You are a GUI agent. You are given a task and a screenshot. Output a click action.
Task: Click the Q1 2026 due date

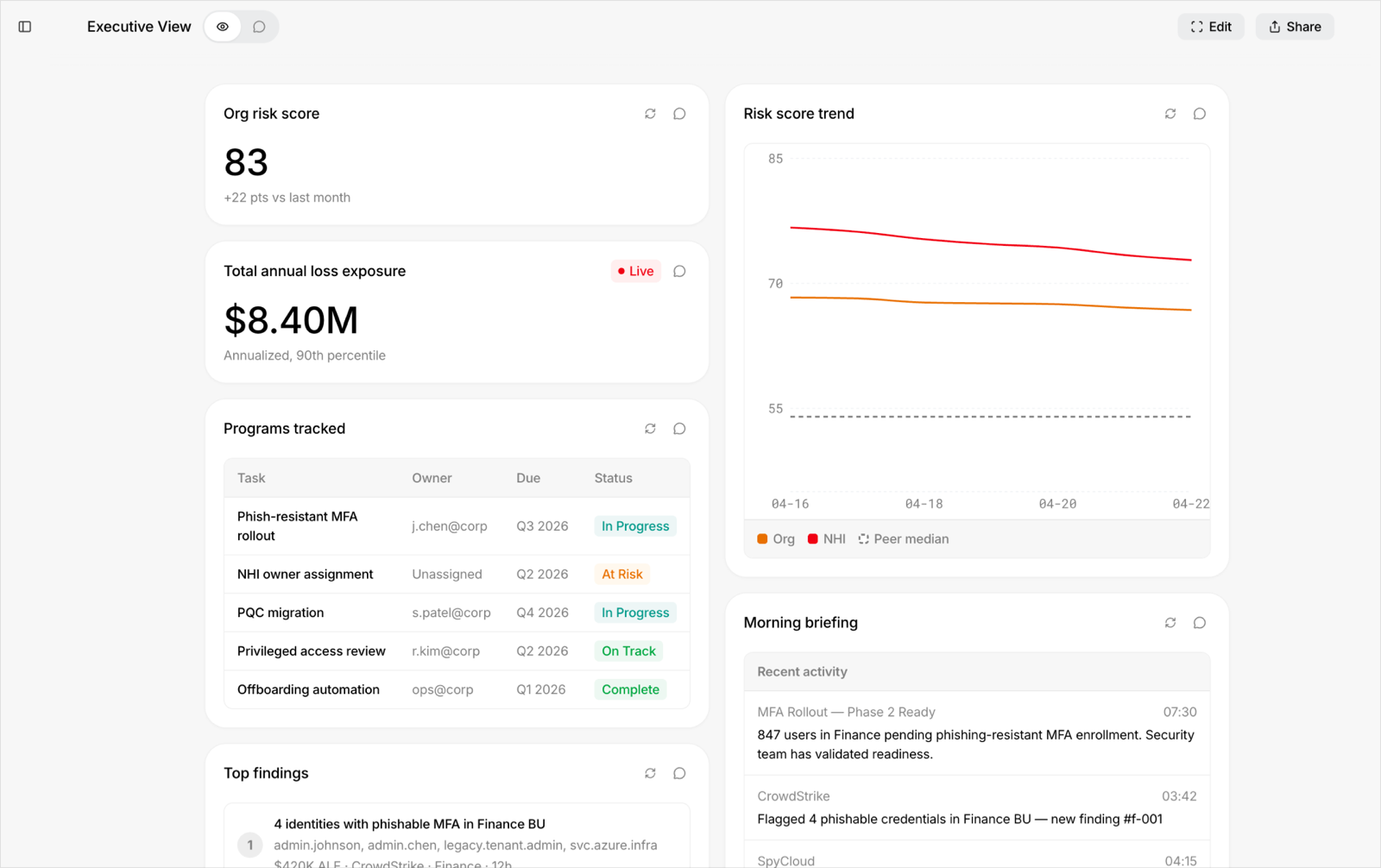tap(540, 689)
